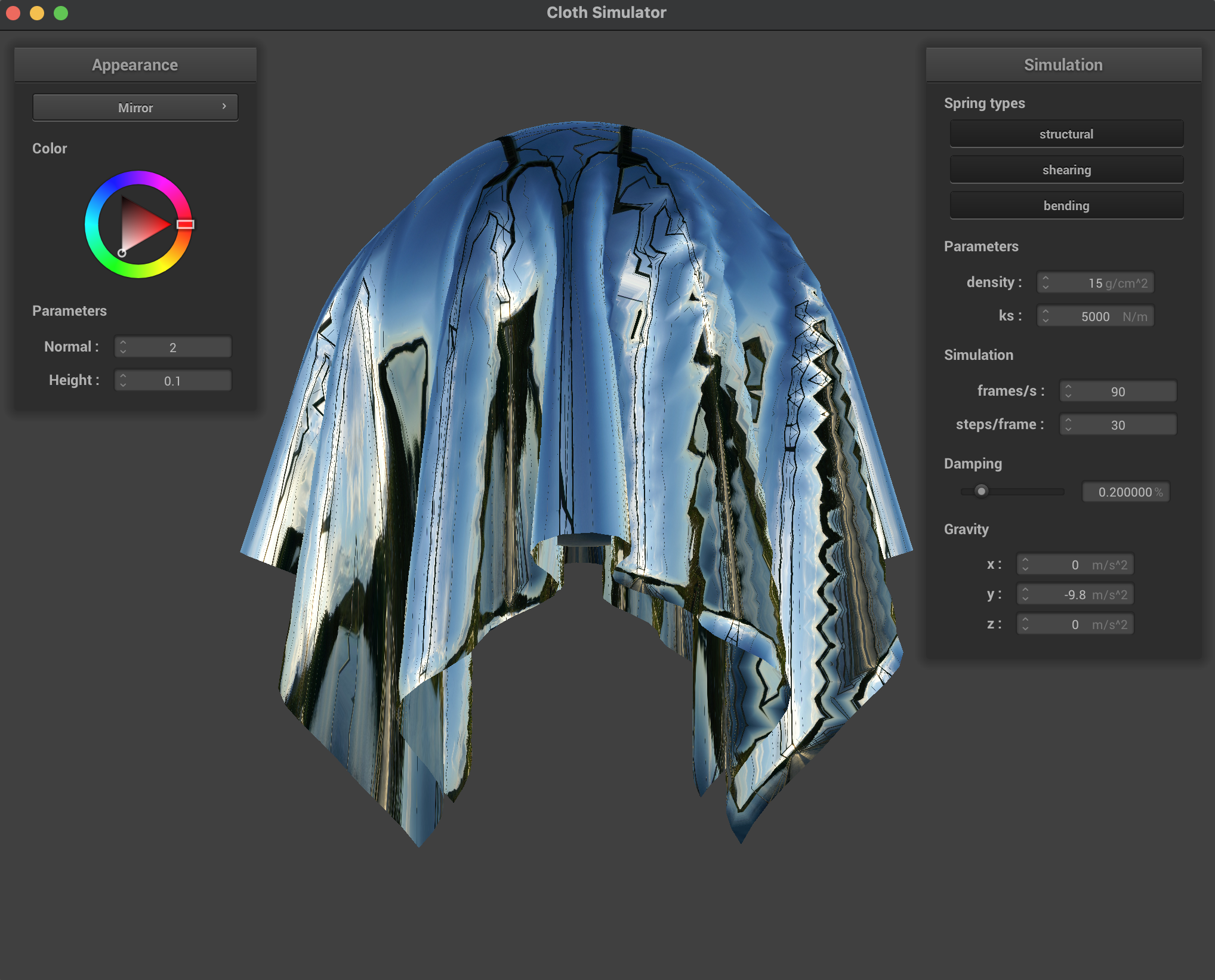1215x980 pixels.
Task: Pick a shade in the color triangle
Action: coord(140,224)
